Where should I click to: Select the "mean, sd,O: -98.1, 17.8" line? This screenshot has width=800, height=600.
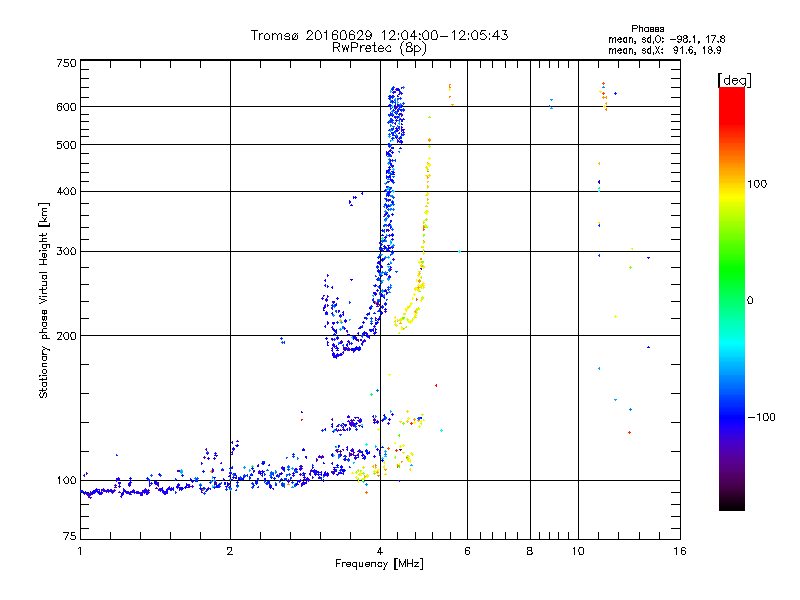(x=666, y=39)
